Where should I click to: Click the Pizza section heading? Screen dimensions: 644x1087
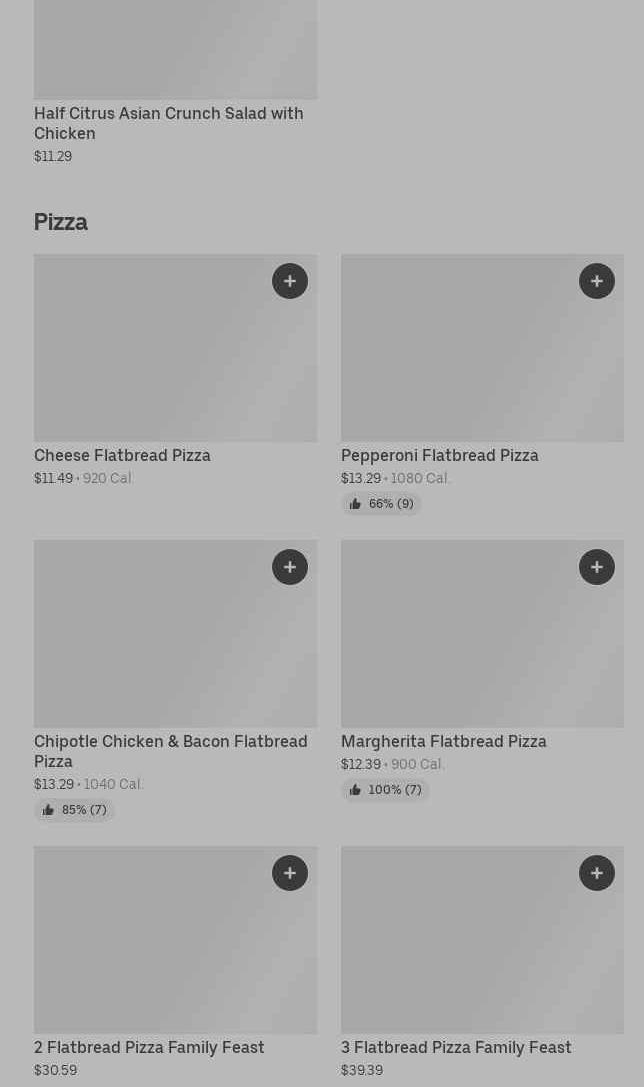(x=61, y=222)
